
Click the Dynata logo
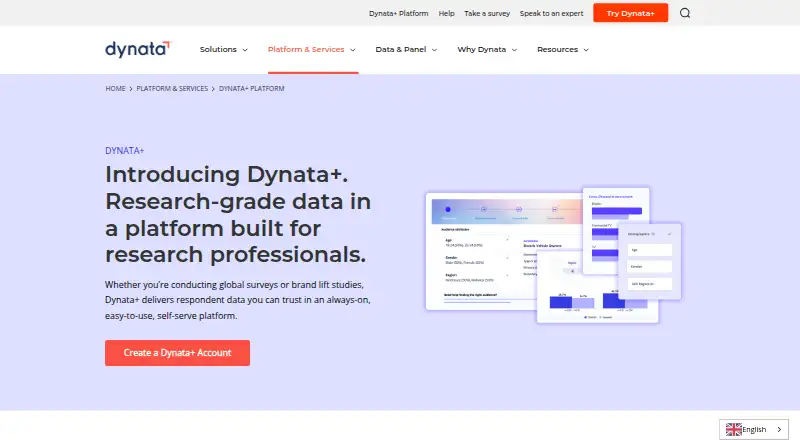(138, 49)
